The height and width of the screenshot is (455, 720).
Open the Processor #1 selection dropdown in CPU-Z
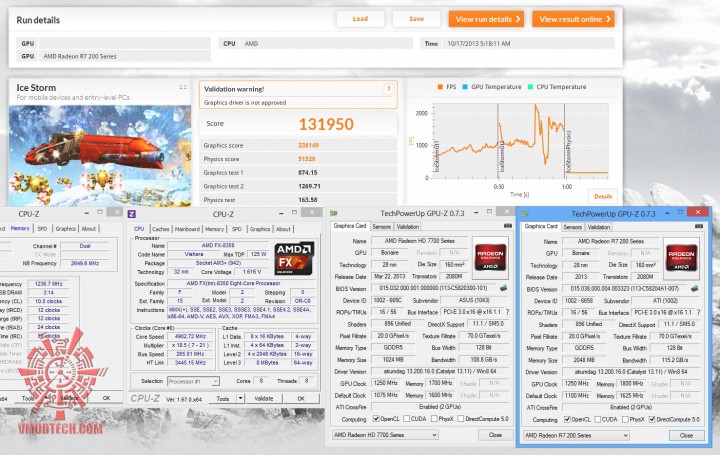[193, 381]
